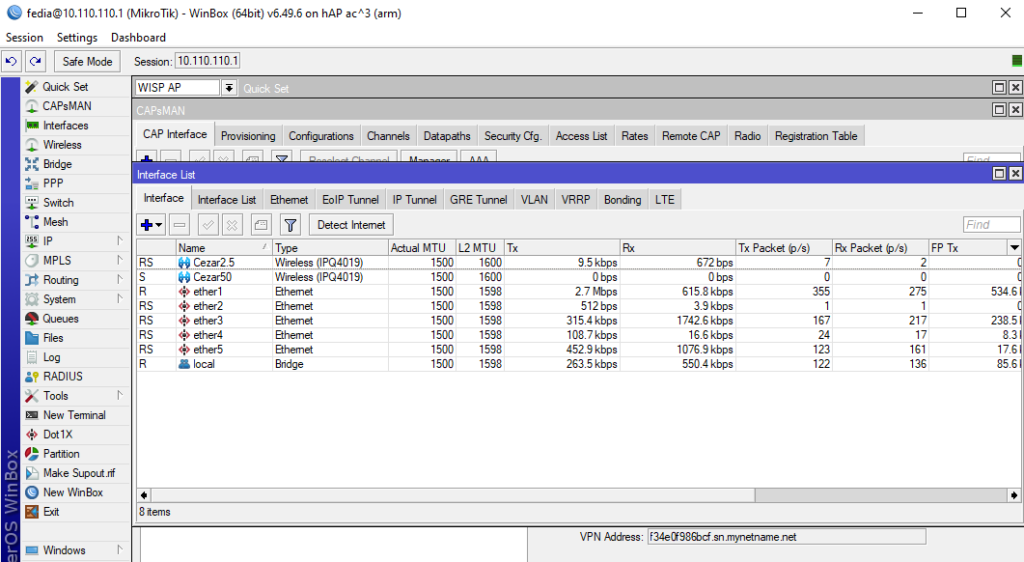The image size is (1024, 562).
Task: Click the disable cross button in Interface List
Action: point(232,225)
